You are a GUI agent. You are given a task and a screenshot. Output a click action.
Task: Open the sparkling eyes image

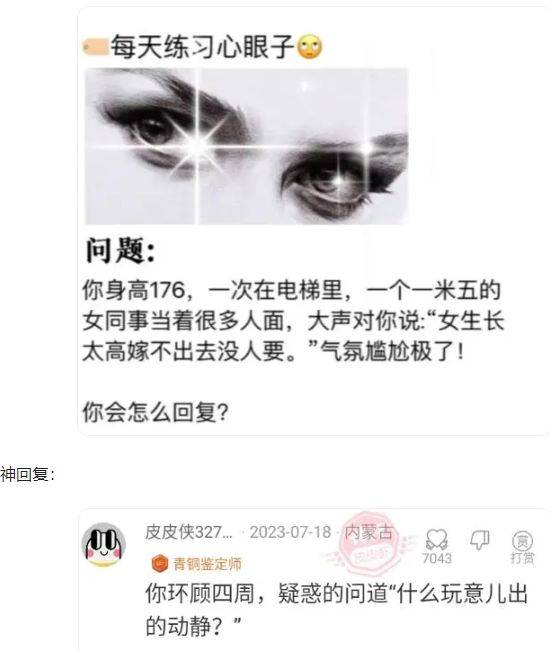point(246,146)
